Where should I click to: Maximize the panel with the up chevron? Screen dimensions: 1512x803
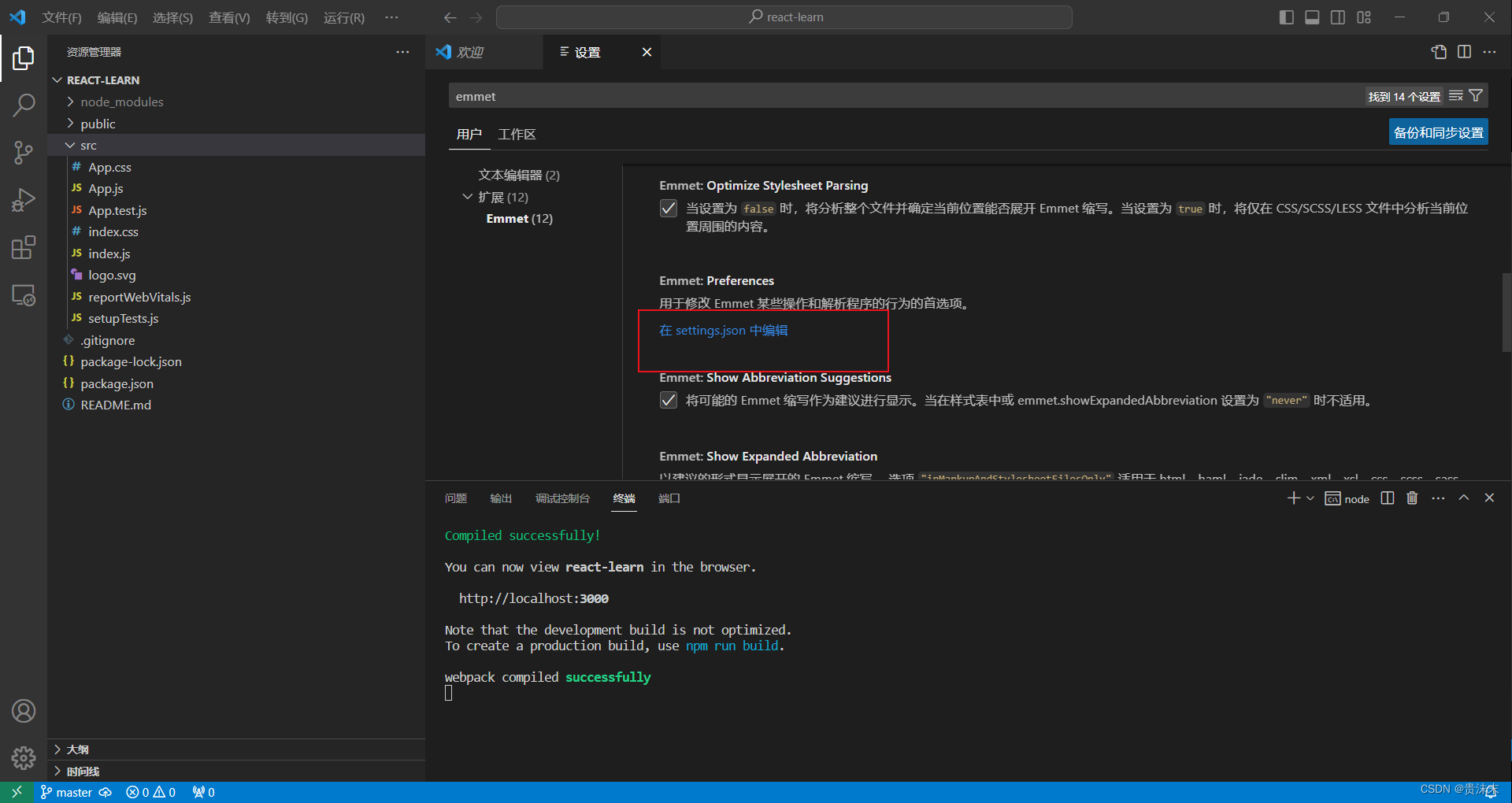(x=1464, y=498)
